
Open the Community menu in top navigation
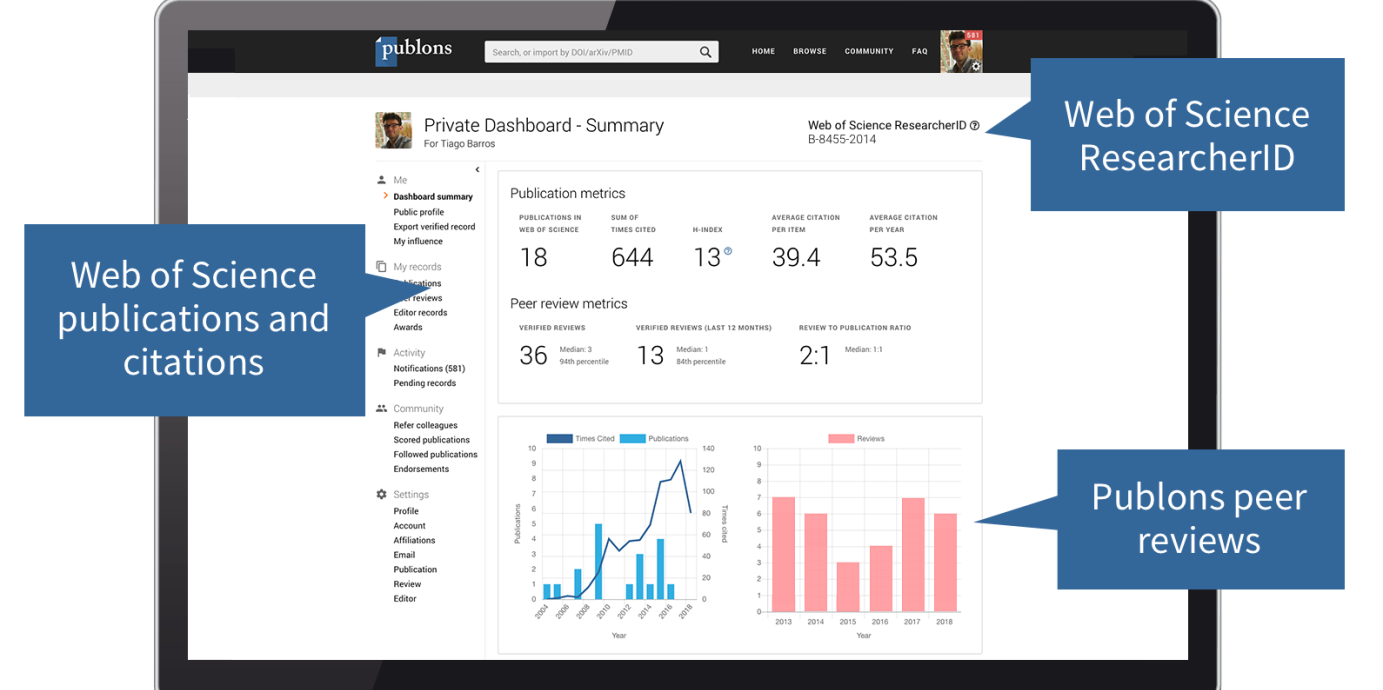(868, 51)
